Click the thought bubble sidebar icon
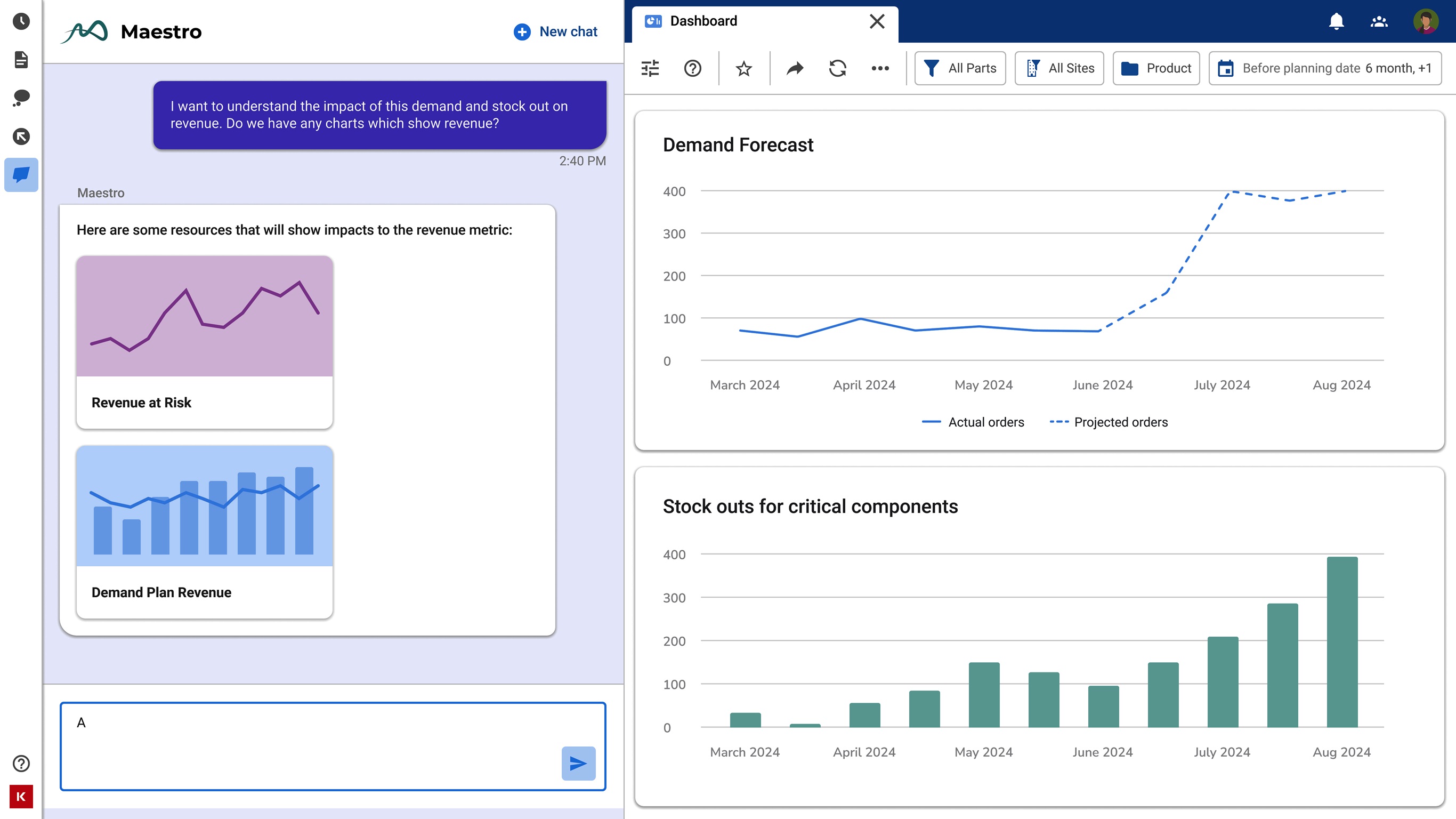 [21, 97]
